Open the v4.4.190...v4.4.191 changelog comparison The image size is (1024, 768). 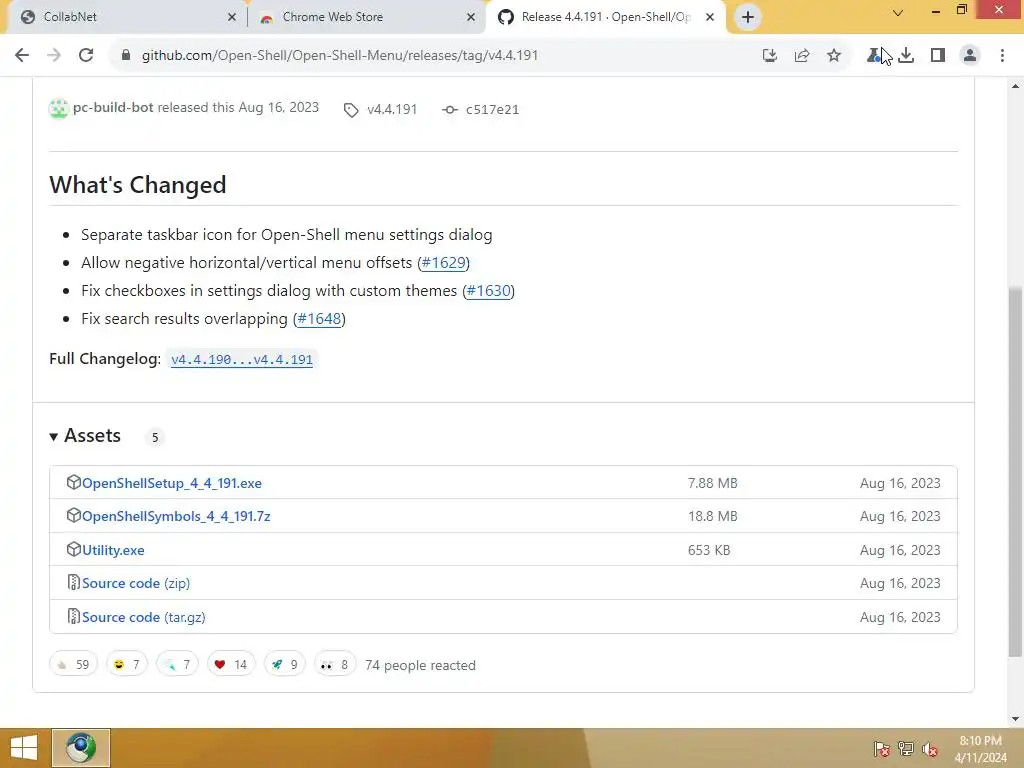point(242,360)
